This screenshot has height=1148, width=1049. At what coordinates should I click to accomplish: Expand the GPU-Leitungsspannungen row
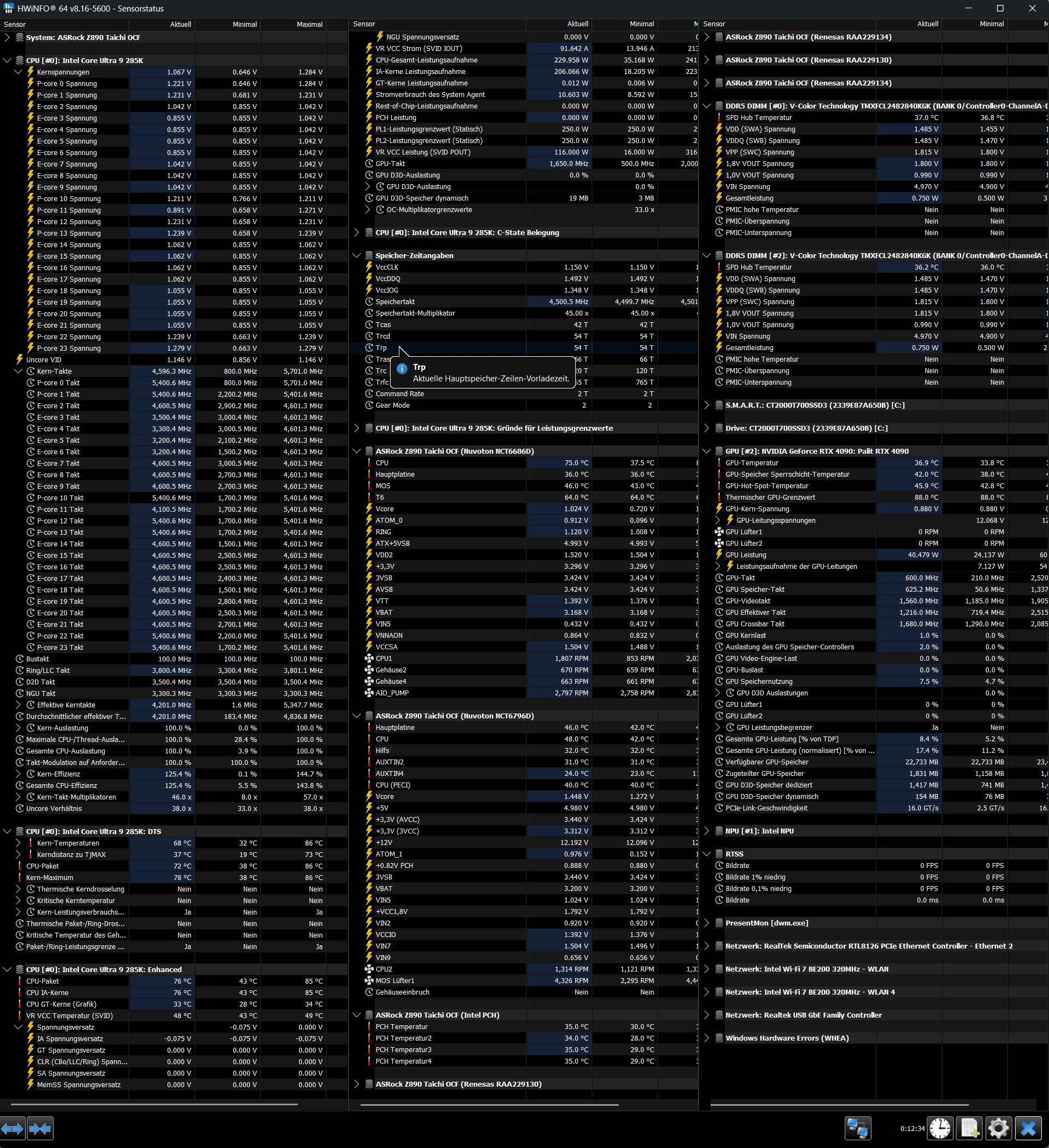click(718, 521)
